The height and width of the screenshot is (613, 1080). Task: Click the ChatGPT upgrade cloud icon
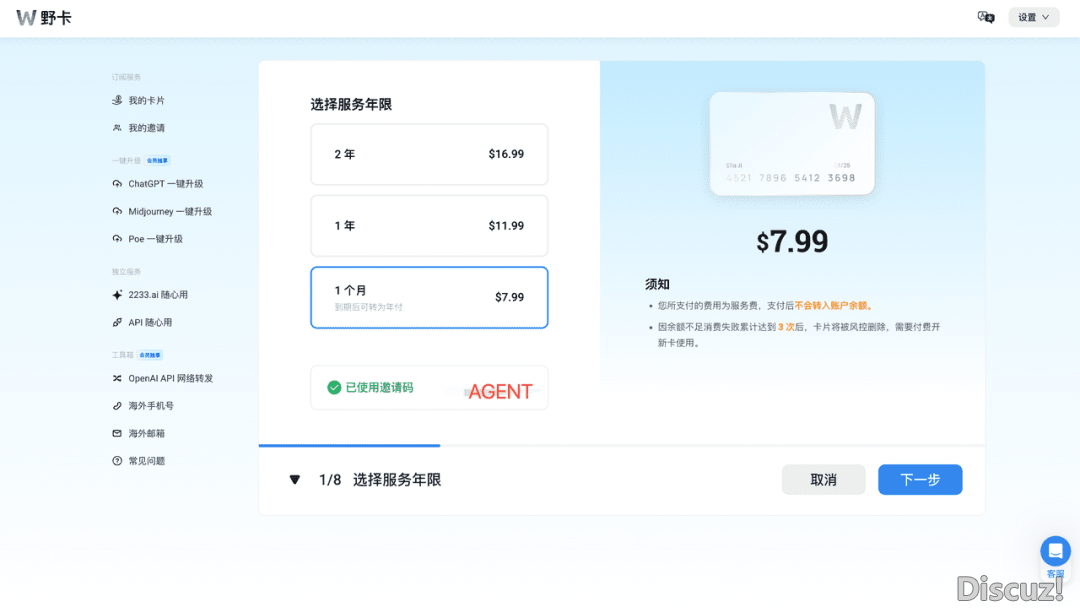(117, 184)
